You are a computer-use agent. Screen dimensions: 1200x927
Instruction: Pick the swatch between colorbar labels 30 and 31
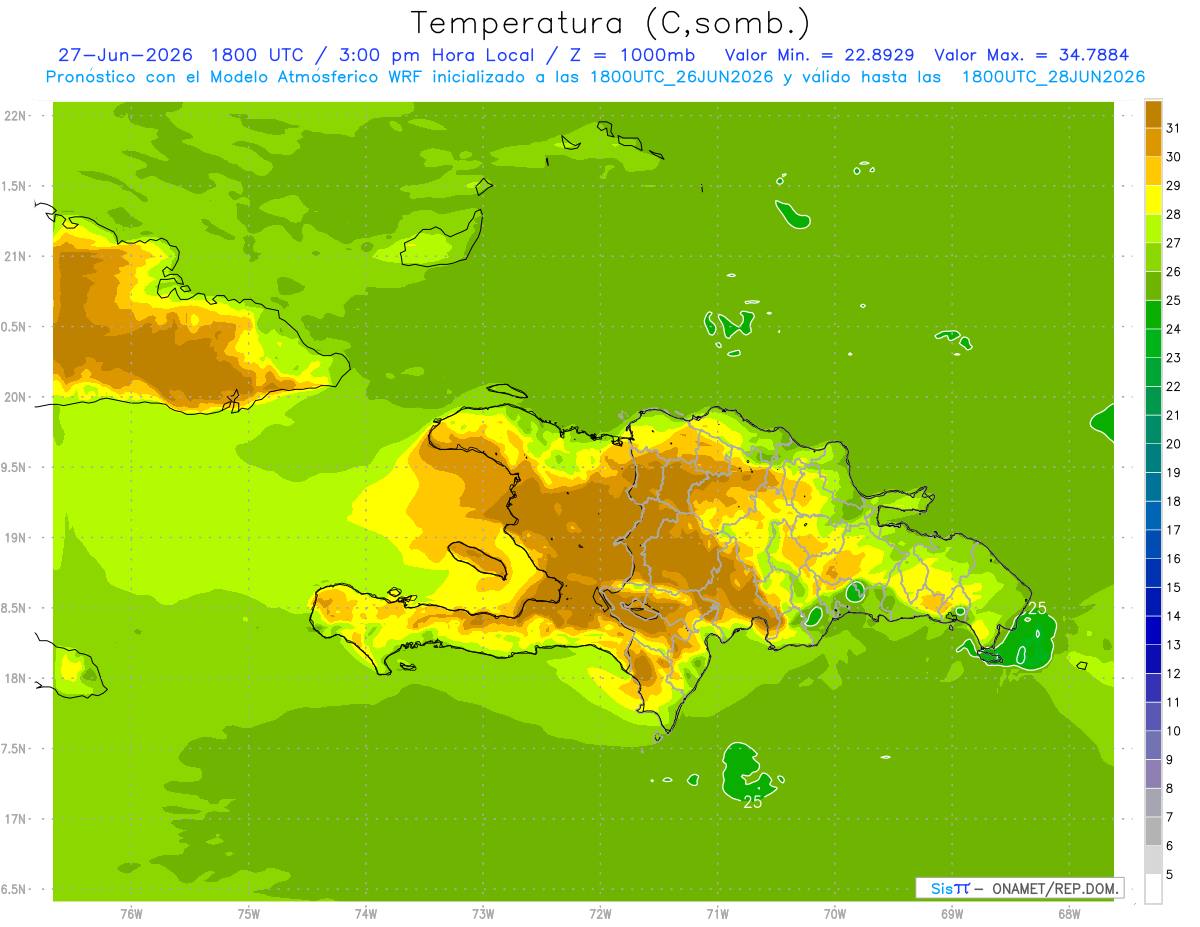(1153, 142)
